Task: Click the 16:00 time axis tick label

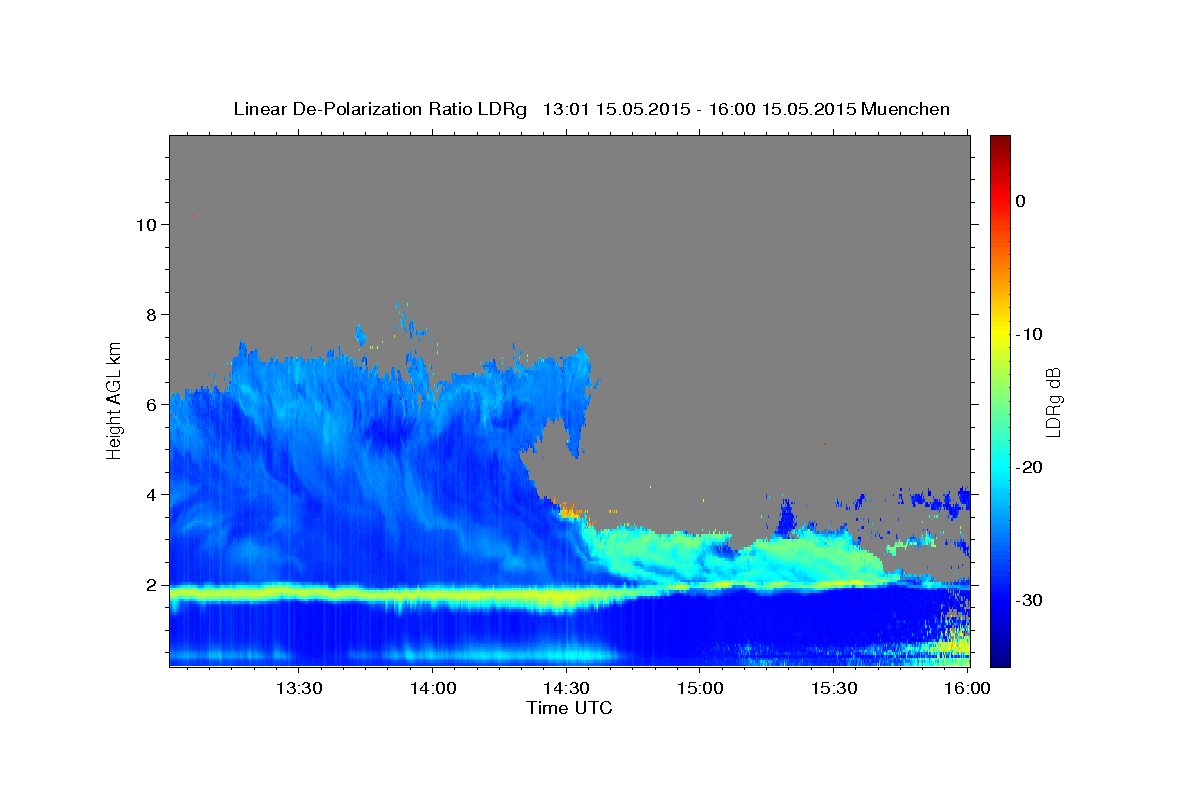Action: (x=967, y=689)
